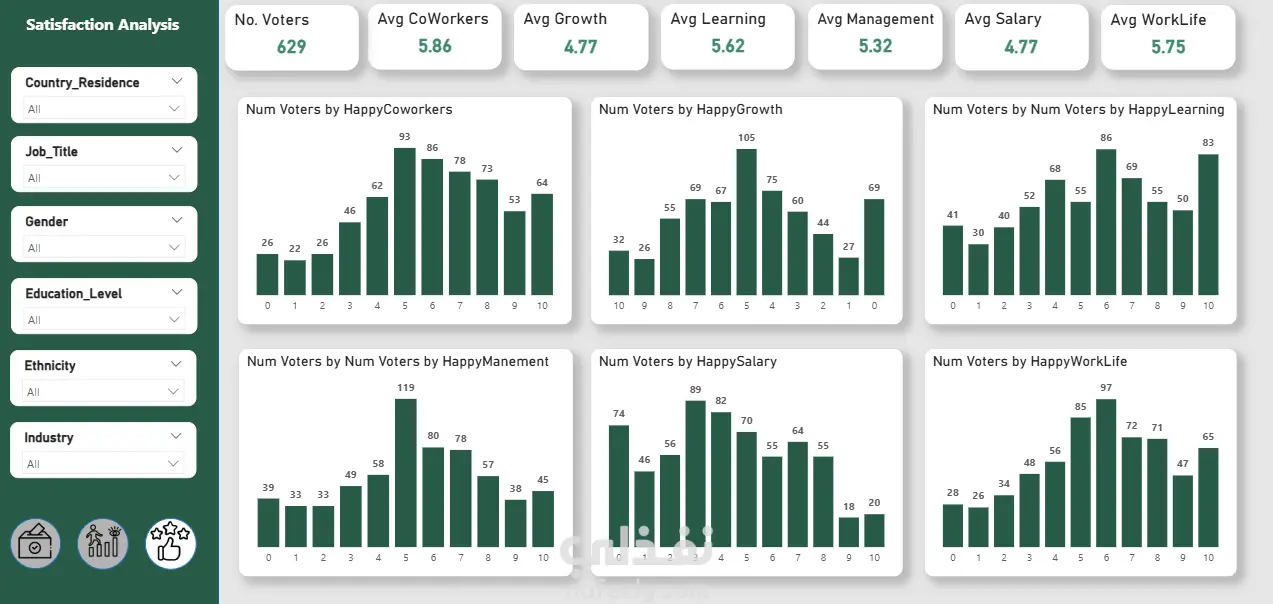
Task: Click the Country_Residence slicer header chevron
Action: (x=177, y=81)
